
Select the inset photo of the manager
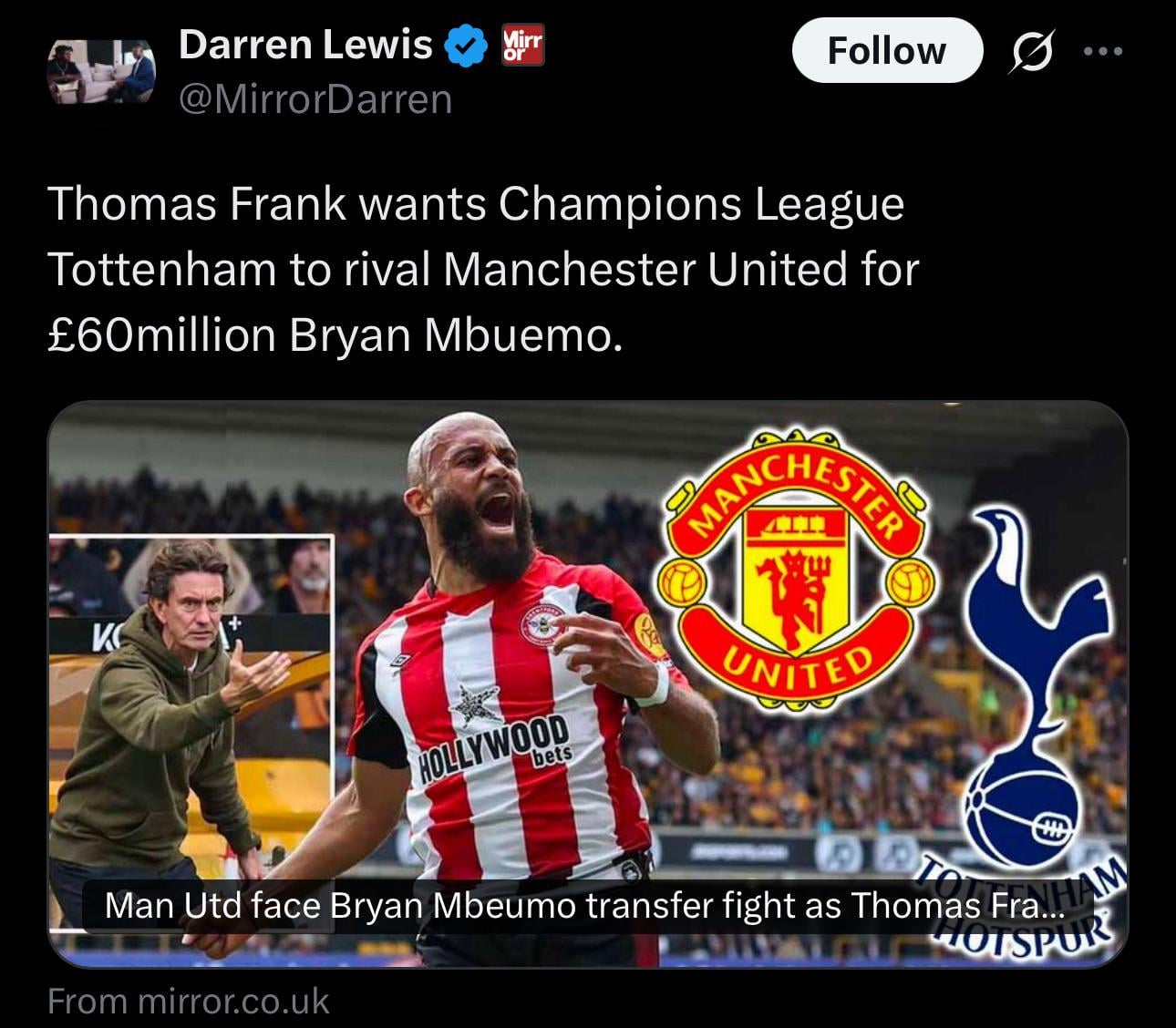[x=191, y=731]
